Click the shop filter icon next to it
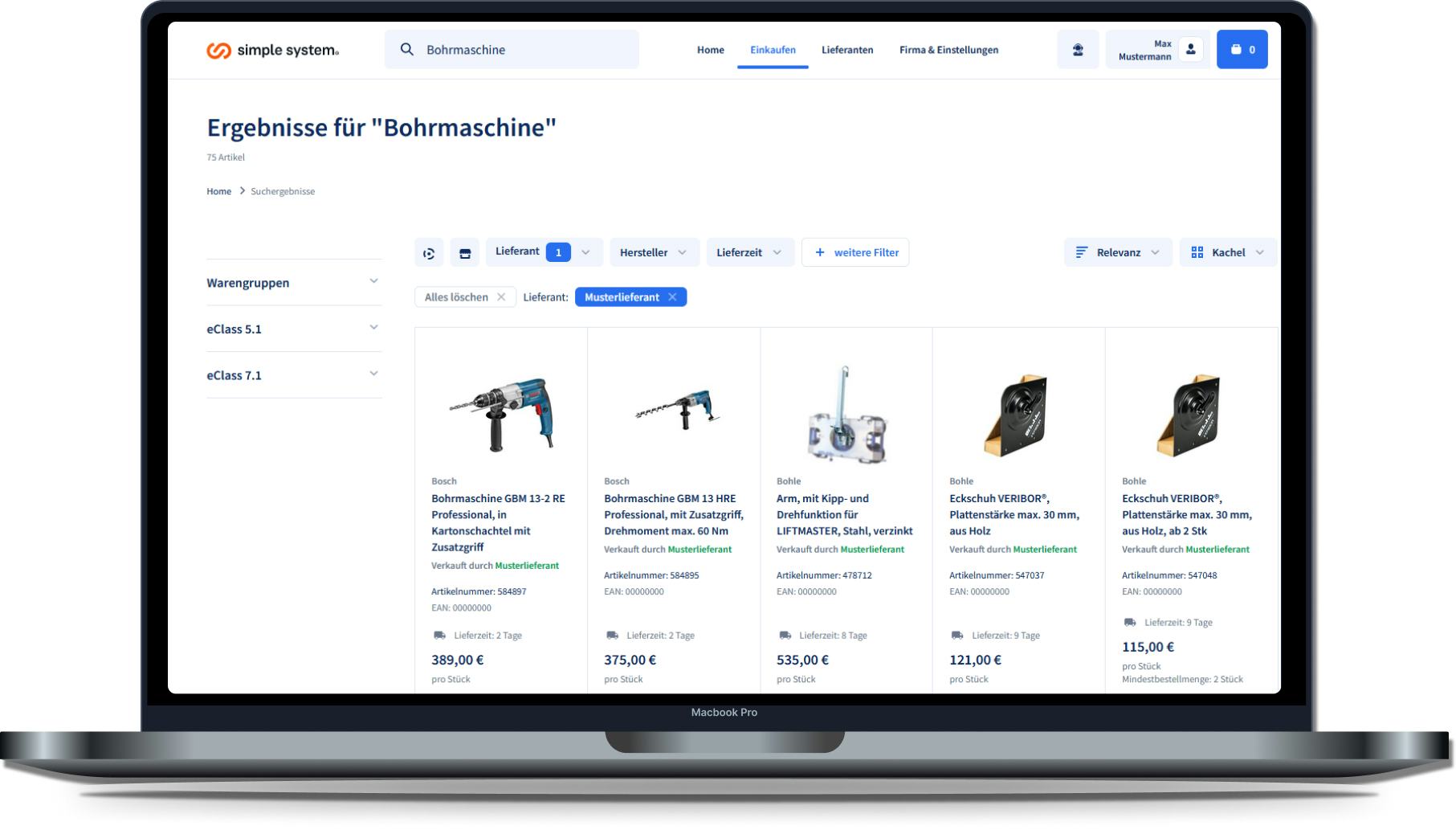The image size is (1456, 830). pyautogui.click(x=464, y=252)
